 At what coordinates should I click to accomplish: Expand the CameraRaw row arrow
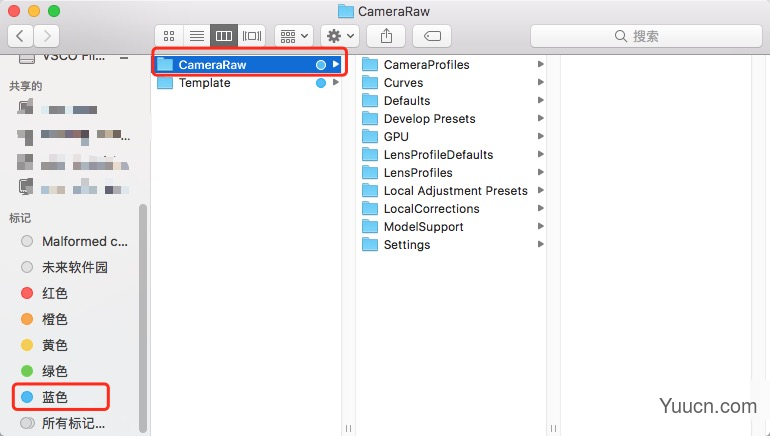point(336,64)
